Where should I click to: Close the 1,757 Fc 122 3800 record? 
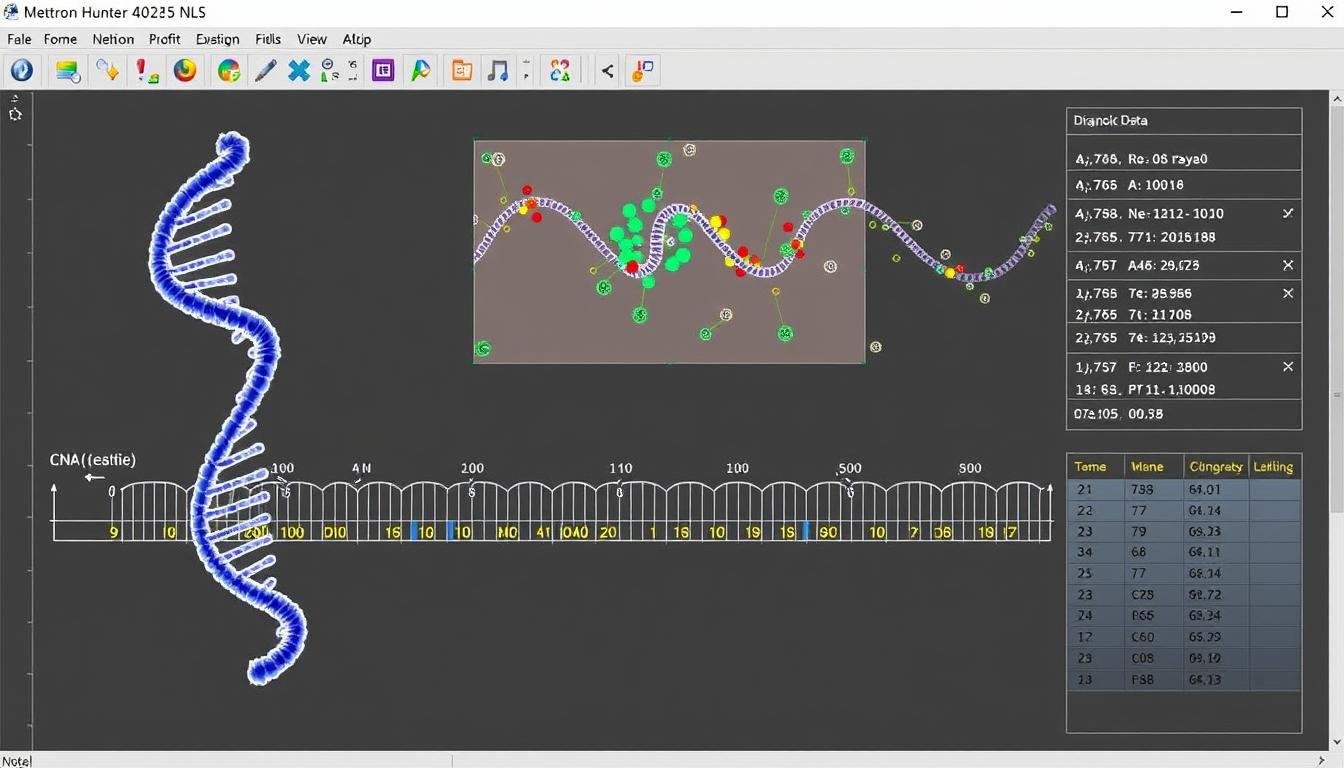[1288, 367]
